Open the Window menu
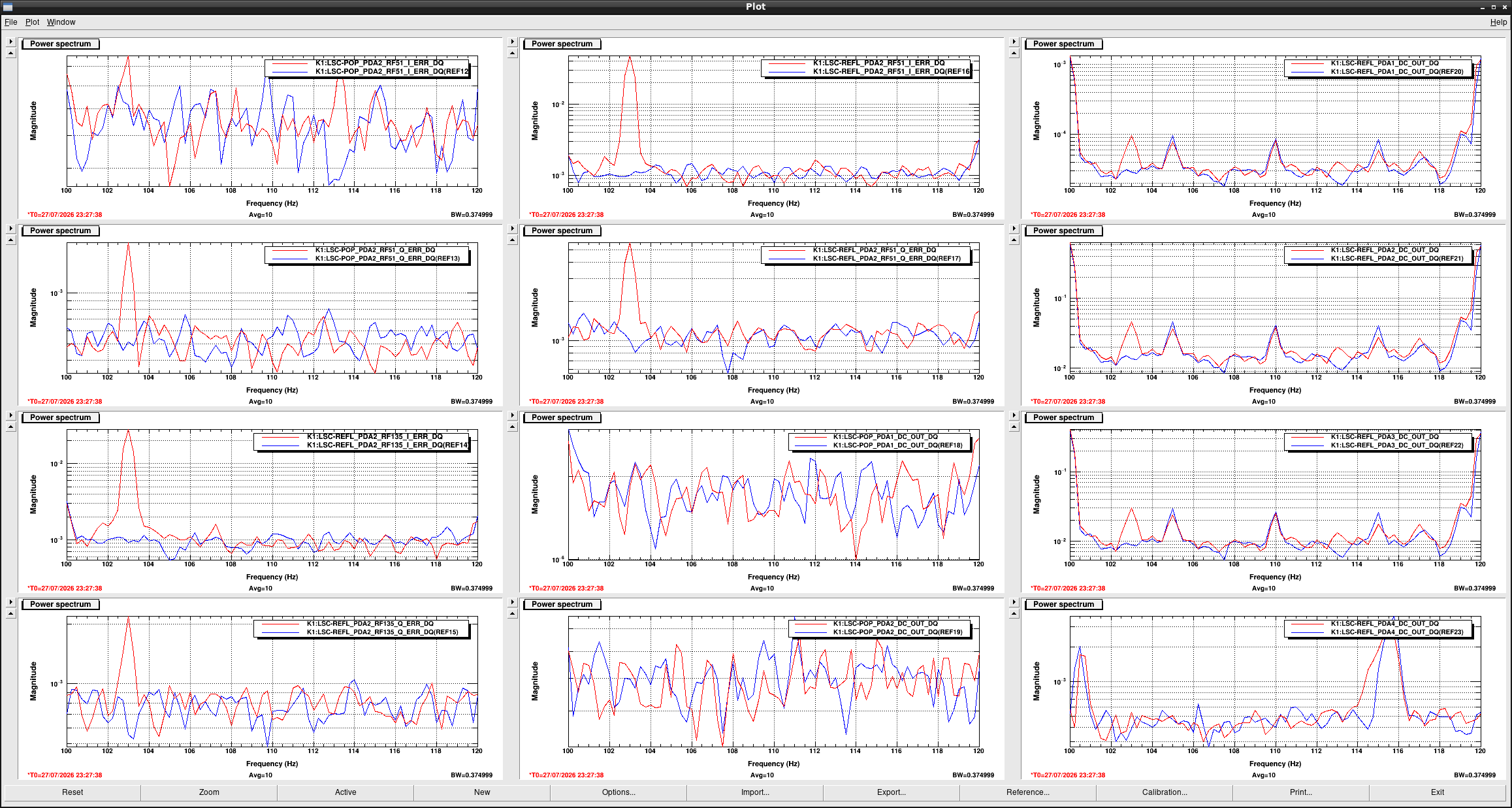This screenshot has width=1512, height=808. point(61,22)
